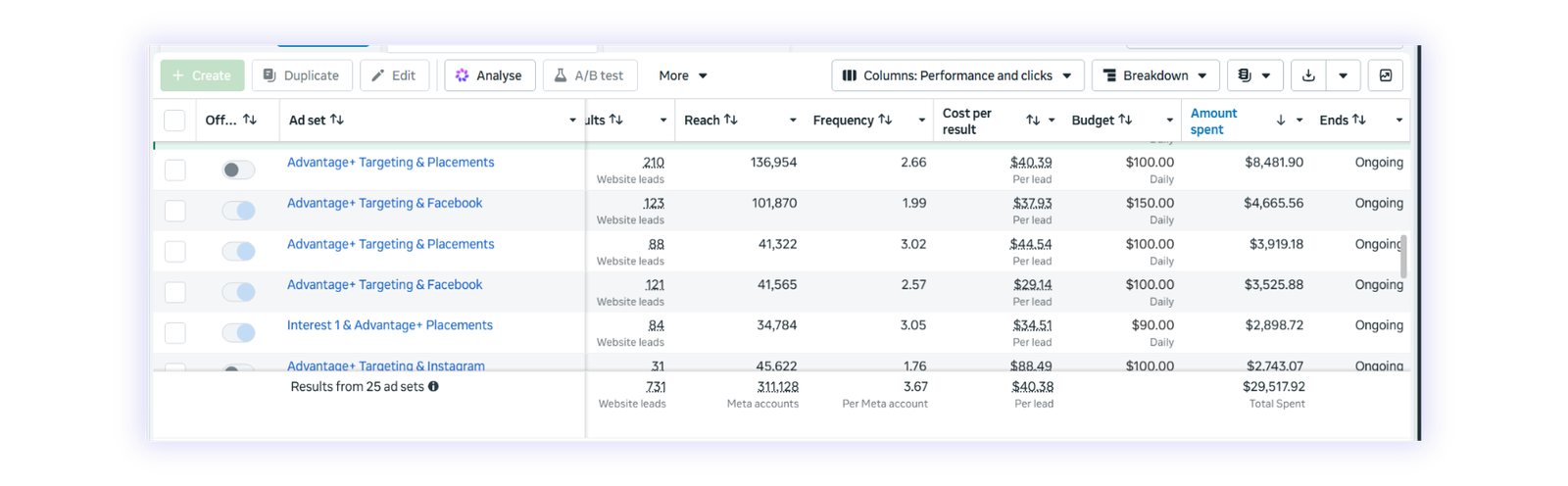Sort by Frequency column arrows
Screen dimensions: 1568x486
point(885,120)
